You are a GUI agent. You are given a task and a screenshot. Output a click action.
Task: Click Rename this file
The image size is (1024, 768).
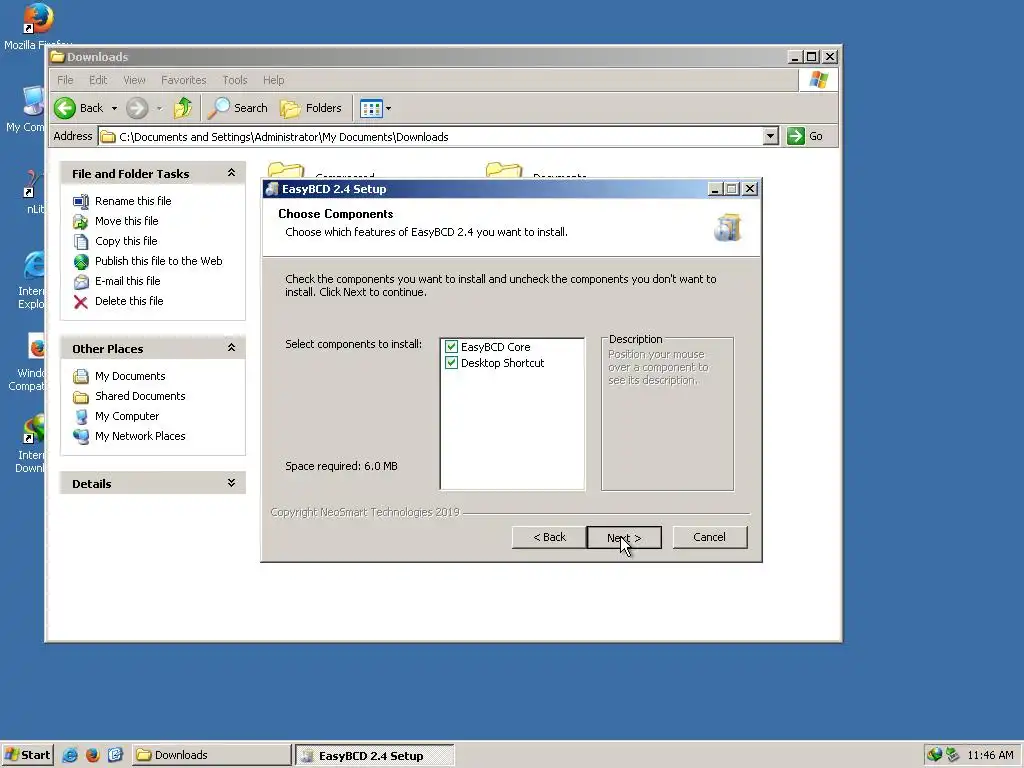tap(133, 200)
